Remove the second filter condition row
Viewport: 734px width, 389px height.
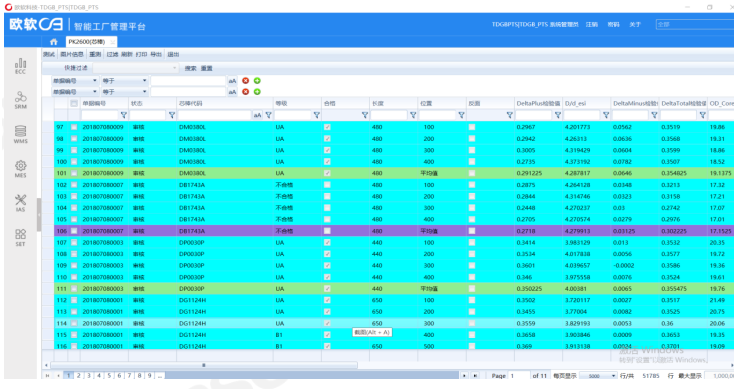245,92
